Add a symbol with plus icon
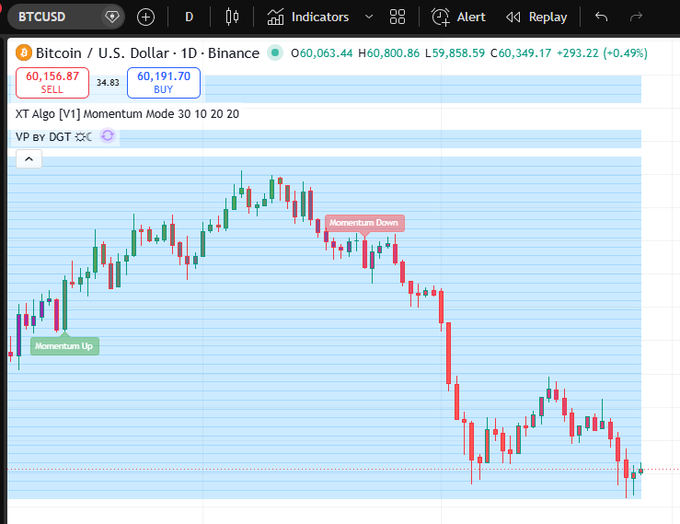Screen dimensions: 680x524 pyautogui.click(x=146, y=17)
